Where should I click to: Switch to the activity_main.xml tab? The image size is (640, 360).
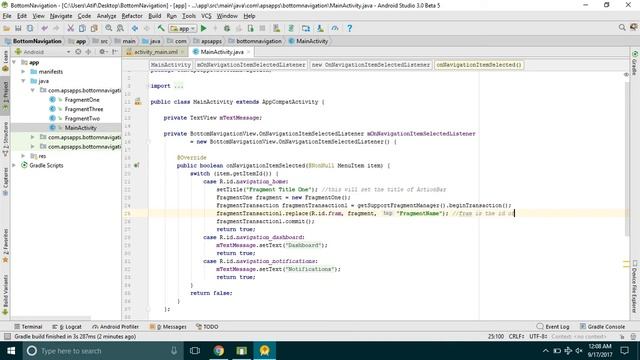click(156, 52)
